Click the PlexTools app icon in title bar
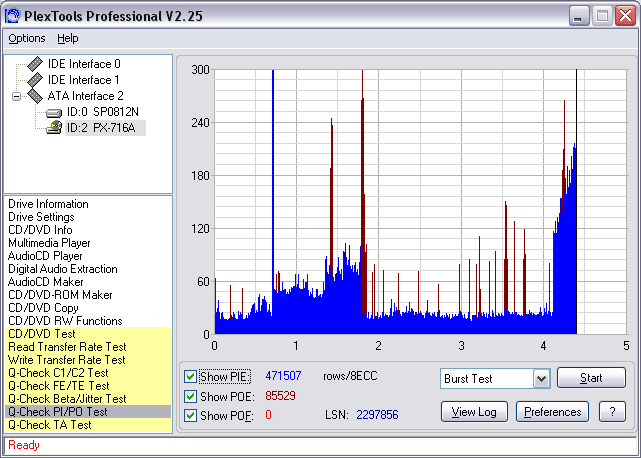 (13, 16)
